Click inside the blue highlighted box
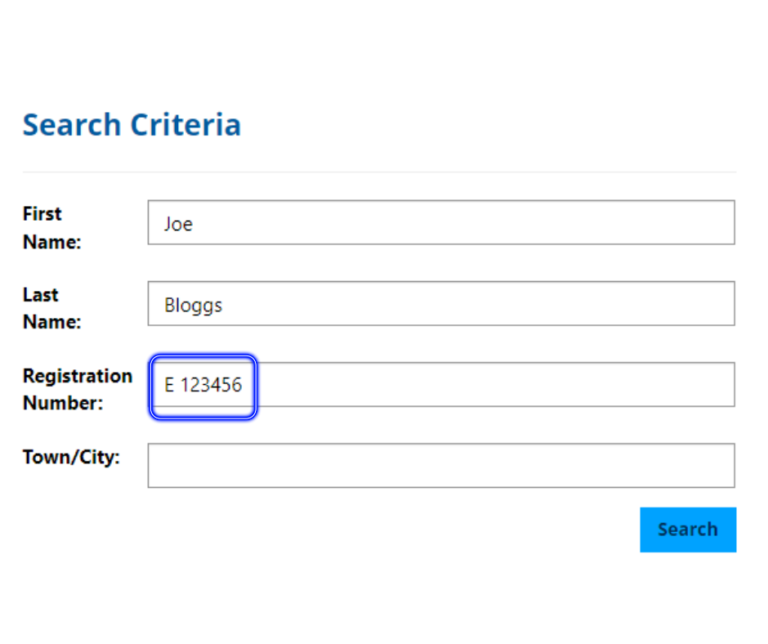The image size is (768, 644). (x=203, y=387)
